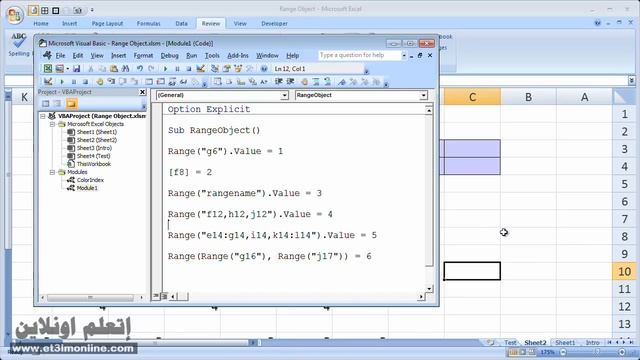Viewport: 640px width, 360px height.
Task: Select Page Layout view icon in Excel status bar
Action: pos(522,352)
